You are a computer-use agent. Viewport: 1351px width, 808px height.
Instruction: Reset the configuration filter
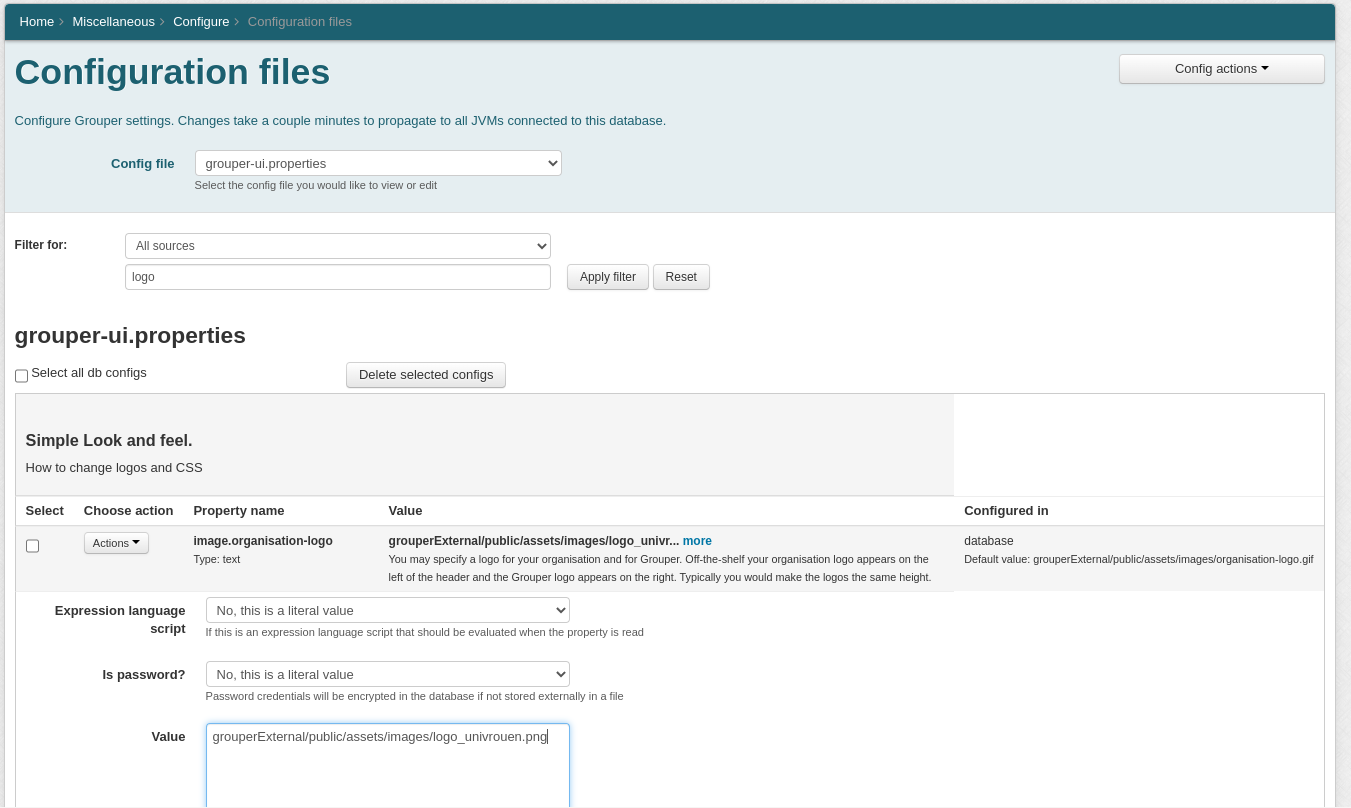[681, 277]
